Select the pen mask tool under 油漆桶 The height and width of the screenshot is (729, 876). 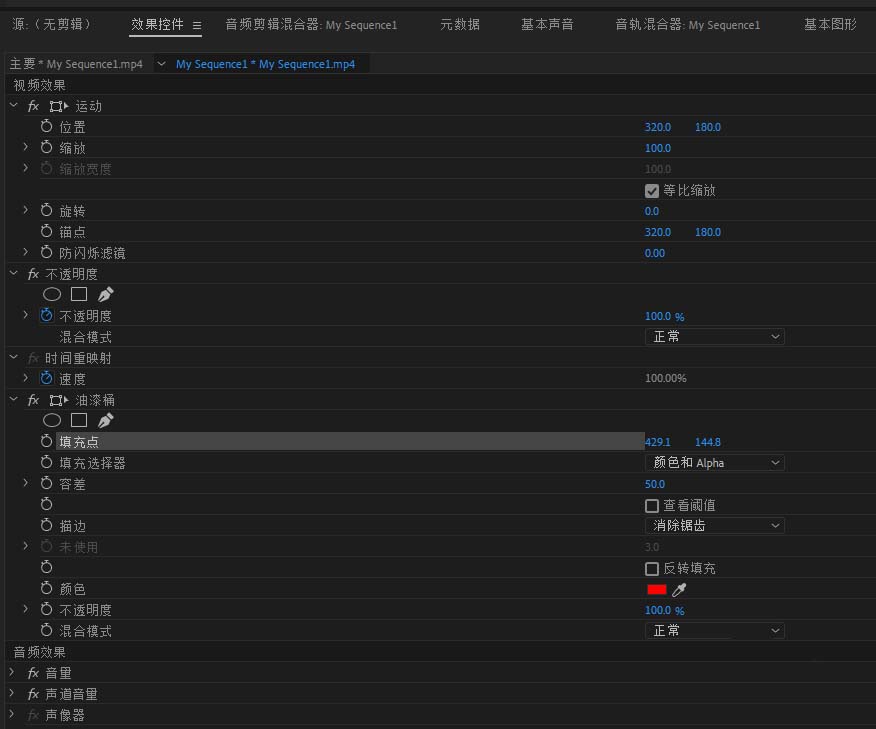[x=106, y=420]
